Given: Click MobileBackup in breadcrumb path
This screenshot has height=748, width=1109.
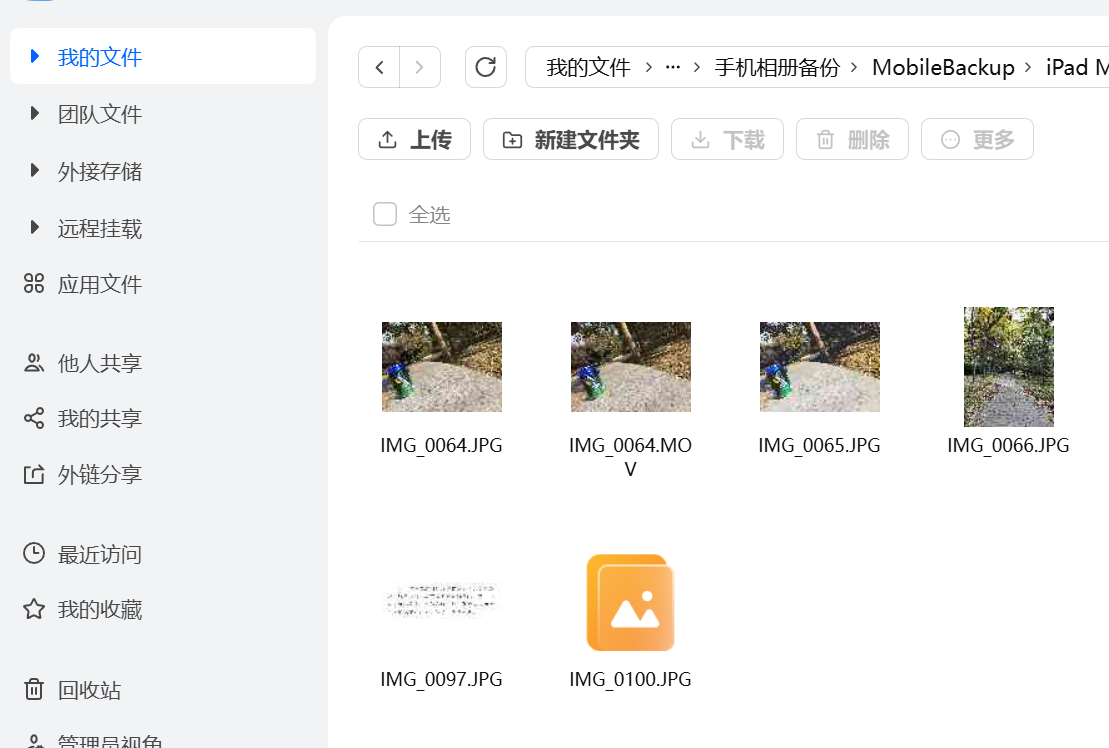Looking at the screenshot, I should click(943, 67).
